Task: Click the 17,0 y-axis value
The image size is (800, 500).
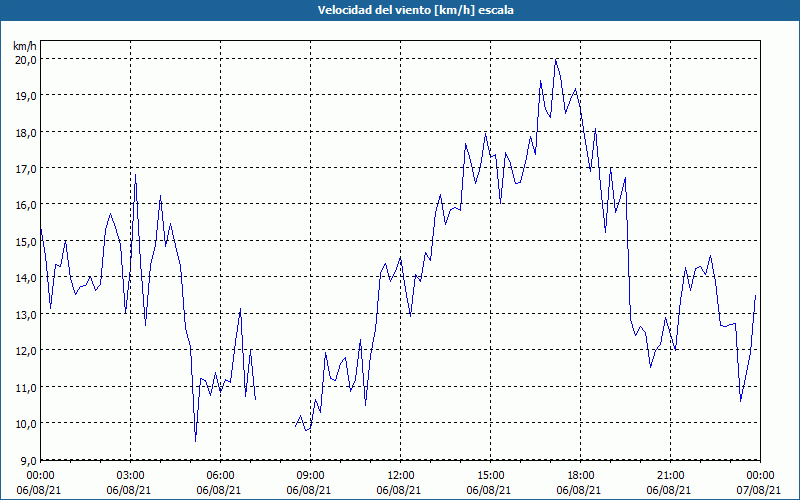Action: coord(26,168)
